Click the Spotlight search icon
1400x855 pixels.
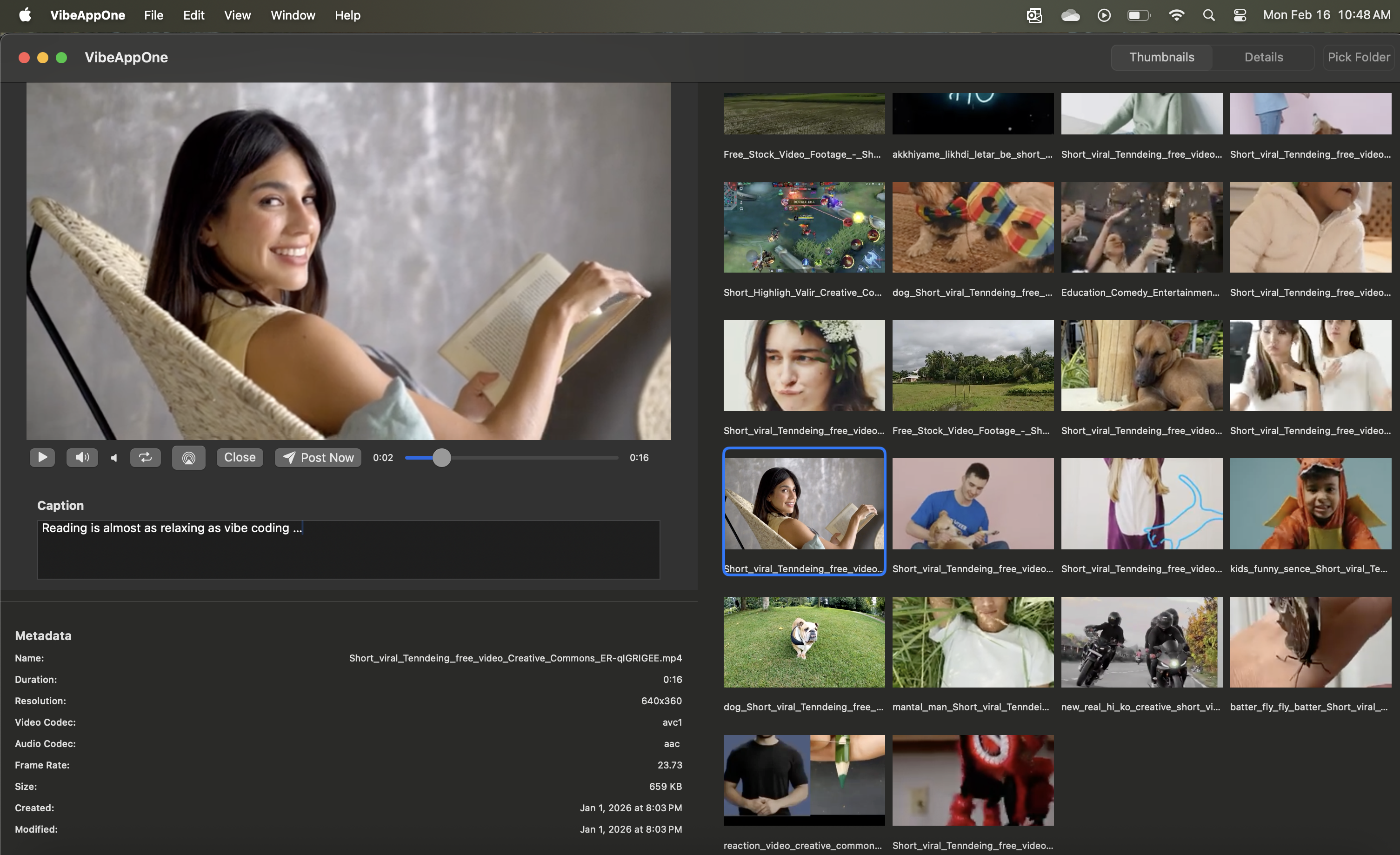(x=1208, y=15)
